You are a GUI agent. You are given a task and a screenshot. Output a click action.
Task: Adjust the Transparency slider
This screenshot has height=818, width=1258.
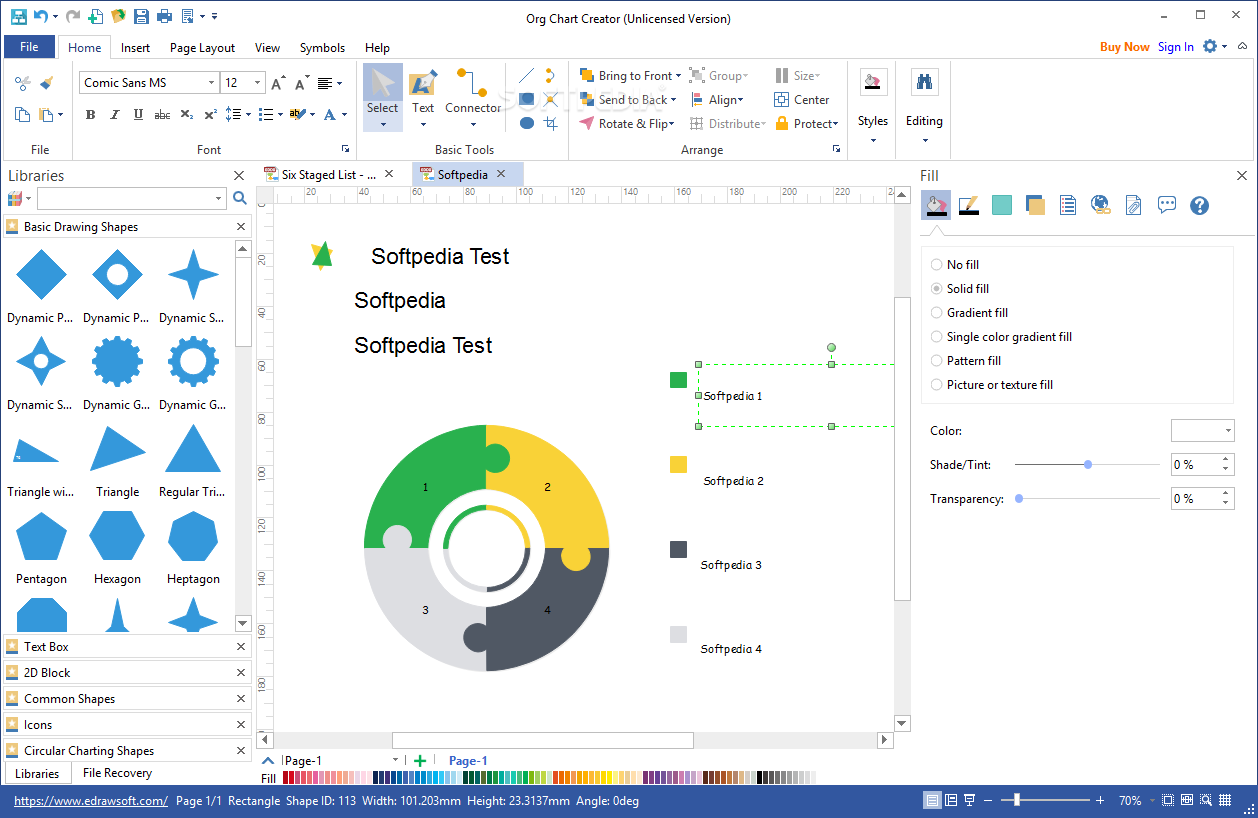(x=1019, y=499)
